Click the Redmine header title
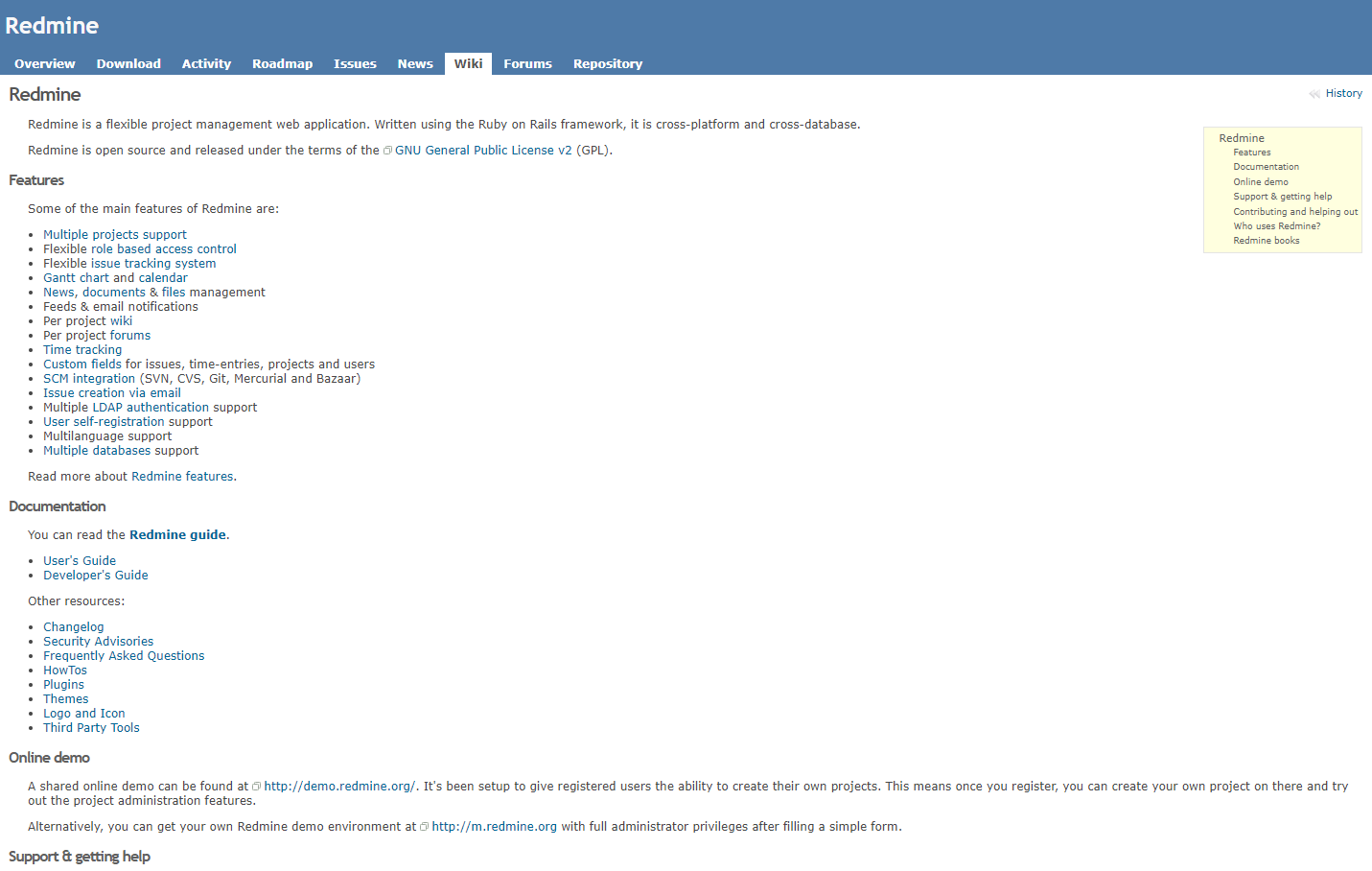Image resolution: width=1372 pixels, height=871 pixels. coord(52,26)
